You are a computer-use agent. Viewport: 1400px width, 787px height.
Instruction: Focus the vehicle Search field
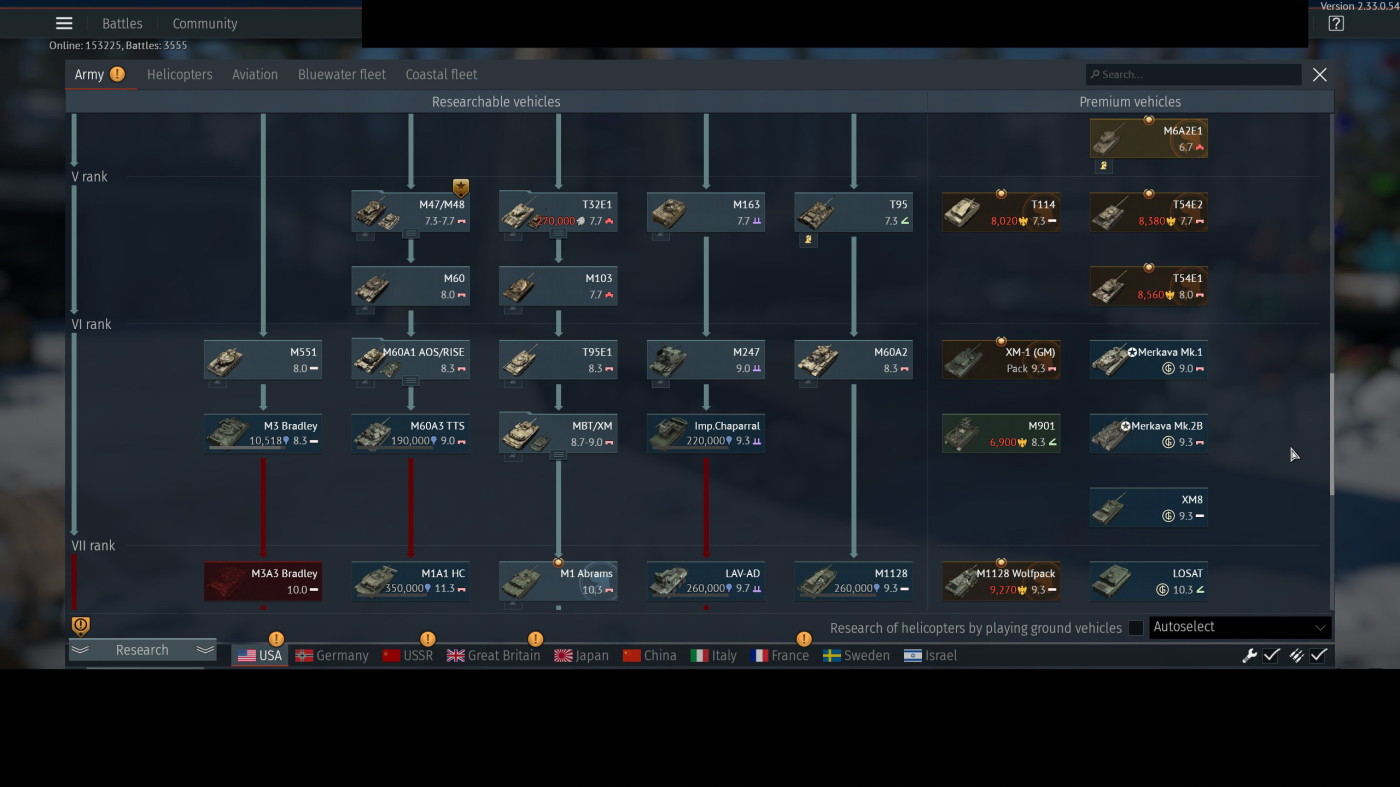(x=1194, y=74)
